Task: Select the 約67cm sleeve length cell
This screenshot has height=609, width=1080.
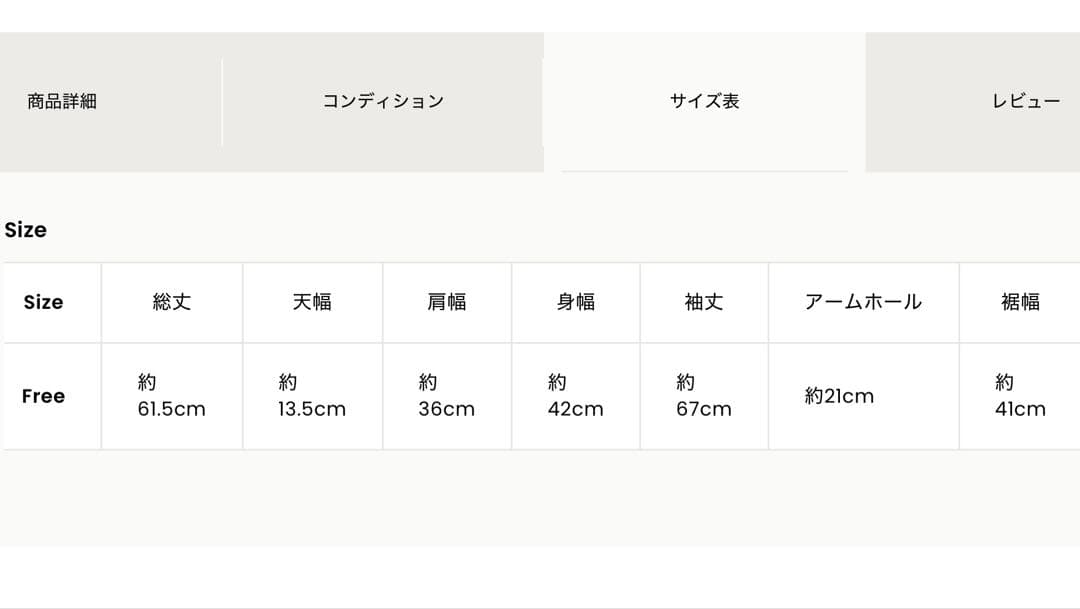Action: pyautogui.click(x=704, y=395)
